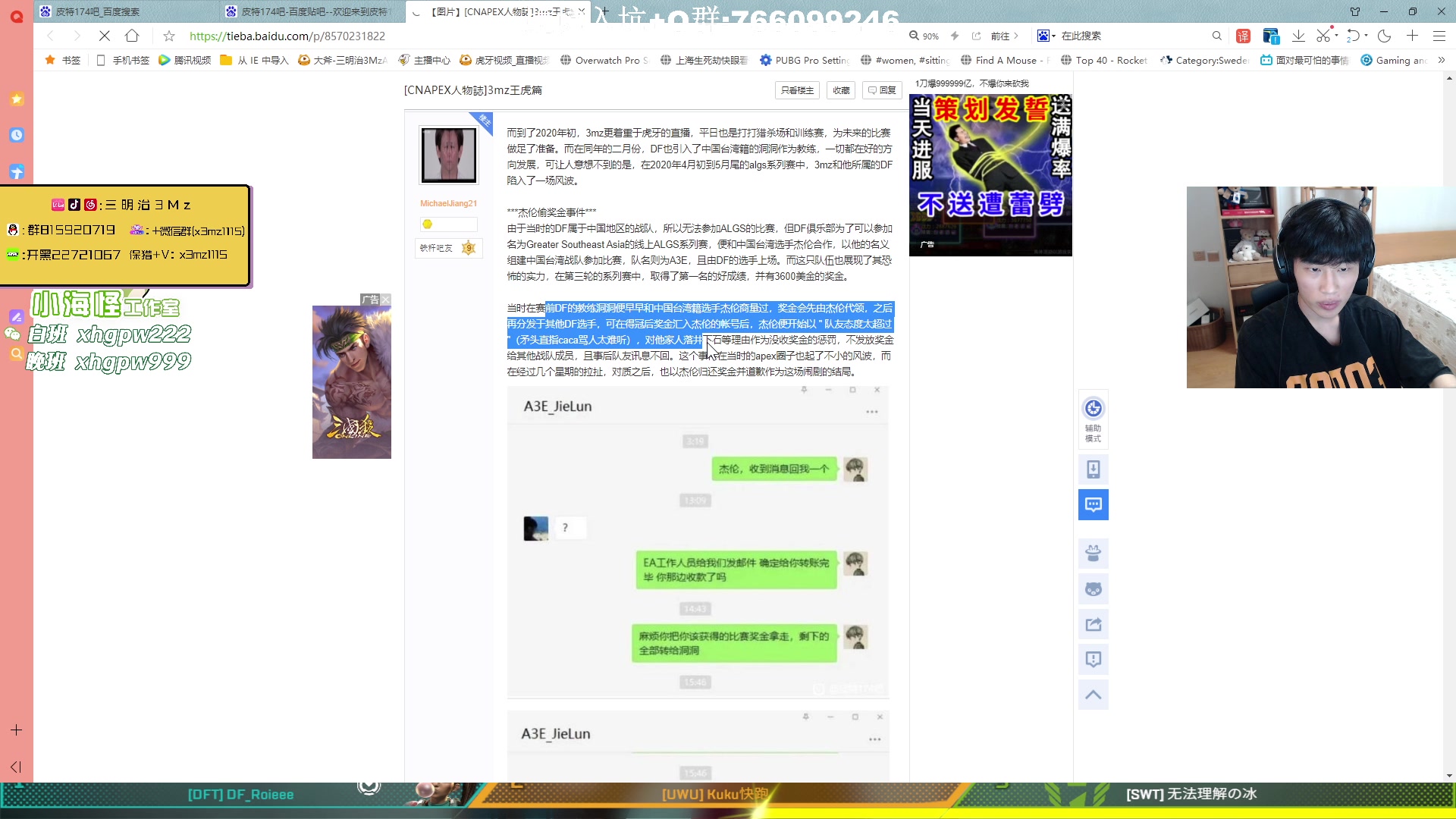Open a new browser tab

click(604, 11)
